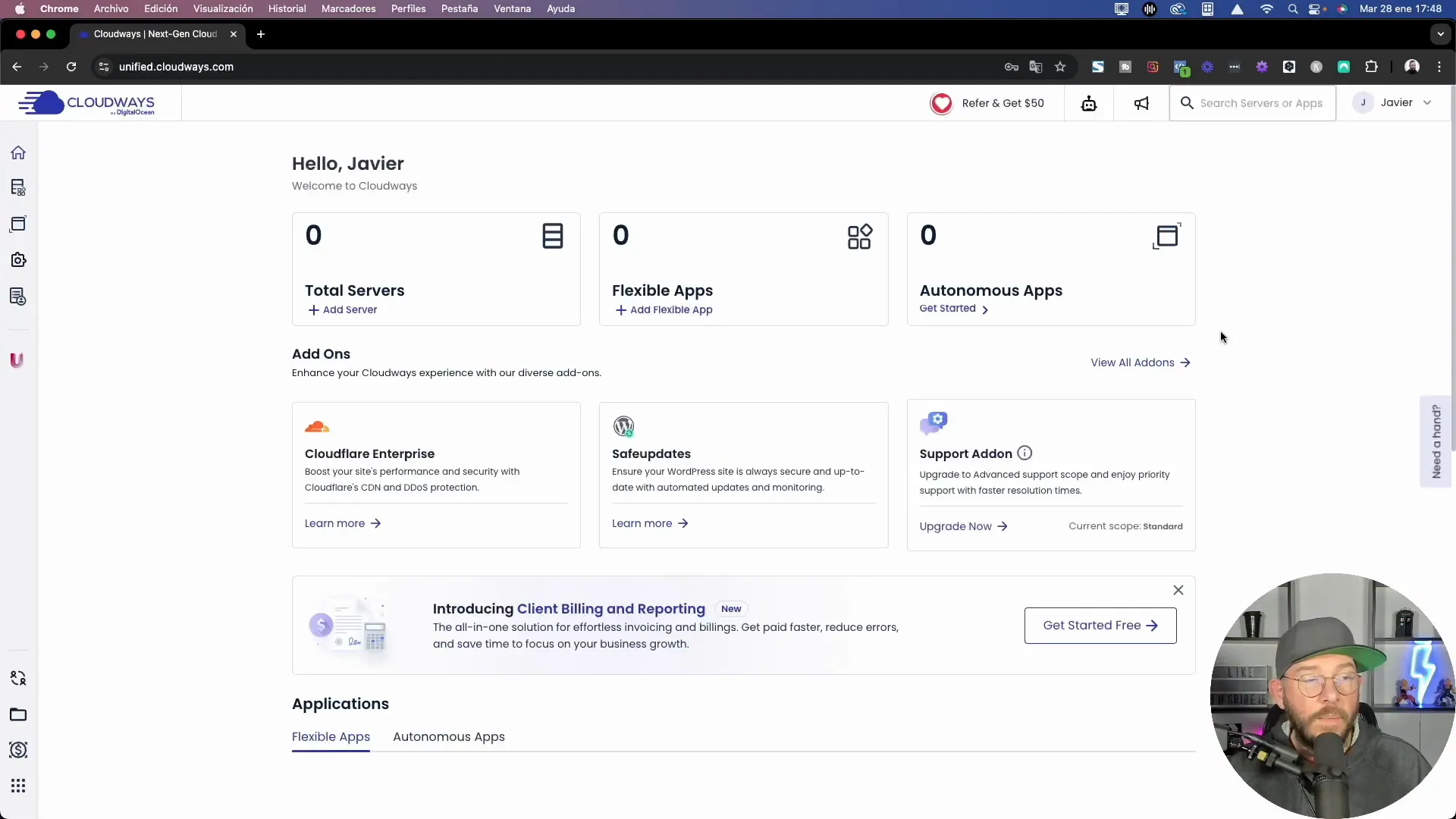Open the Team members icon in sidebar
The height and width of the screenshot is (819, 1456).
coord(18,678)
